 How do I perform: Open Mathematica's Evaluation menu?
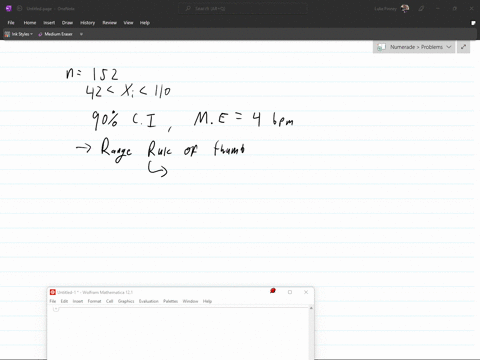pyautogui.click(x=149, y=301)
